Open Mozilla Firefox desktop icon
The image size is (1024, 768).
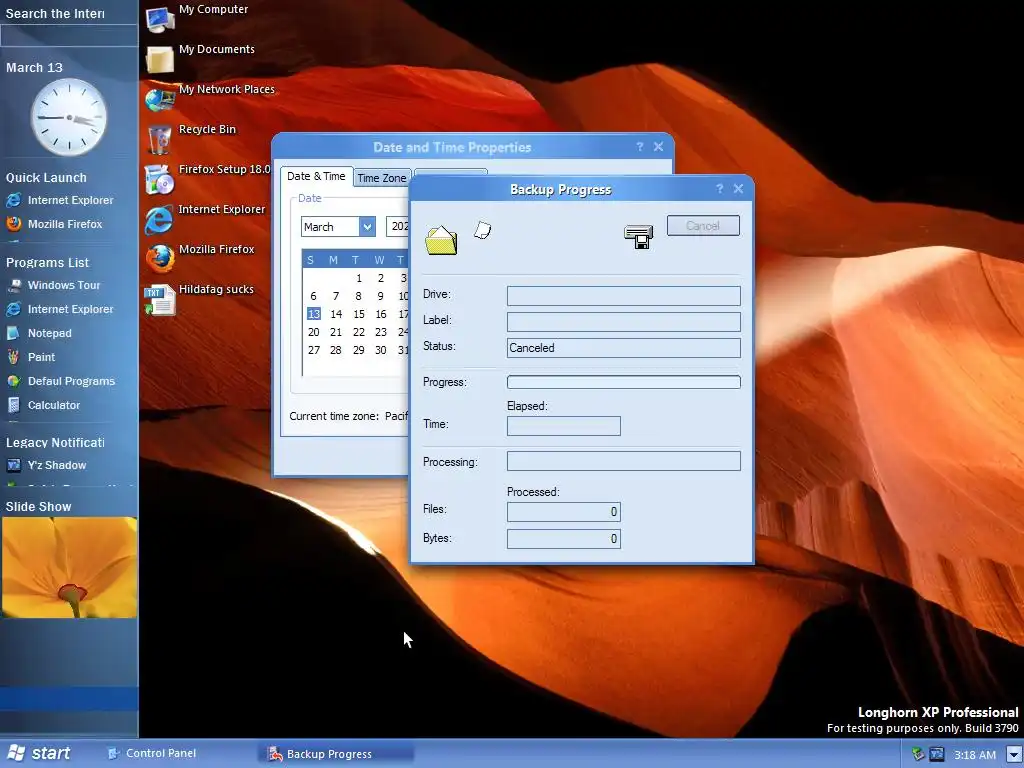[160, 259]
